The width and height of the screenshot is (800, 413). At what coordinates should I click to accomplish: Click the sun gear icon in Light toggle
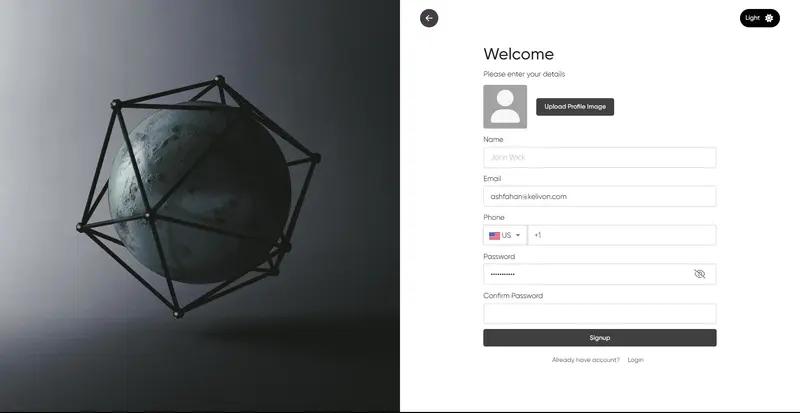pos(769,18)
